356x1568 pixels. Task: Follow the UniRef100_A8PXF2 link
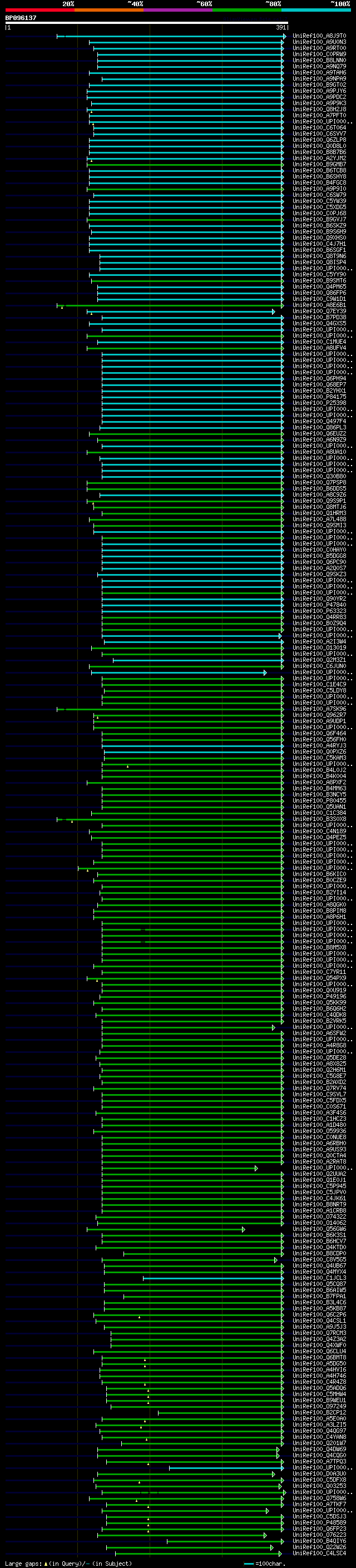[x=319, y=783]
